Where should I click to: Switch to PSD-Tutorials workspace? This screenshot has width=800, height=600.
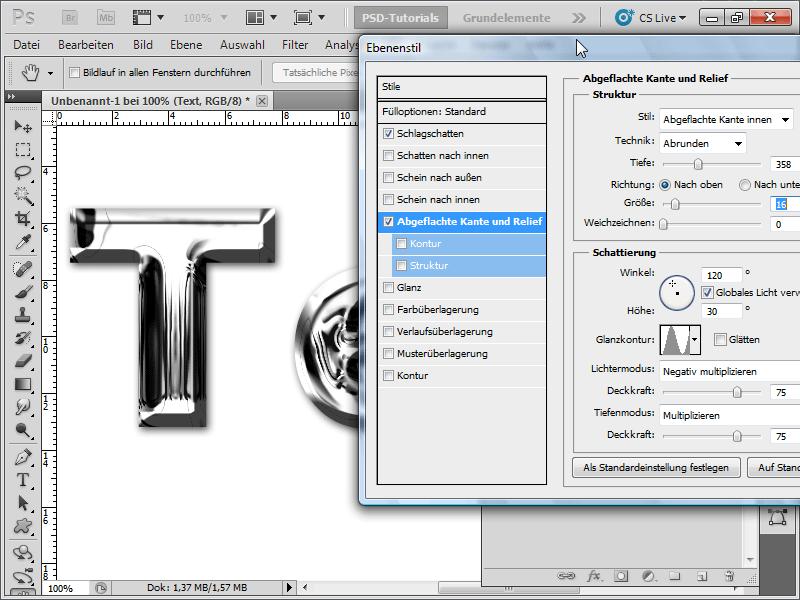(x=401, y=18)
